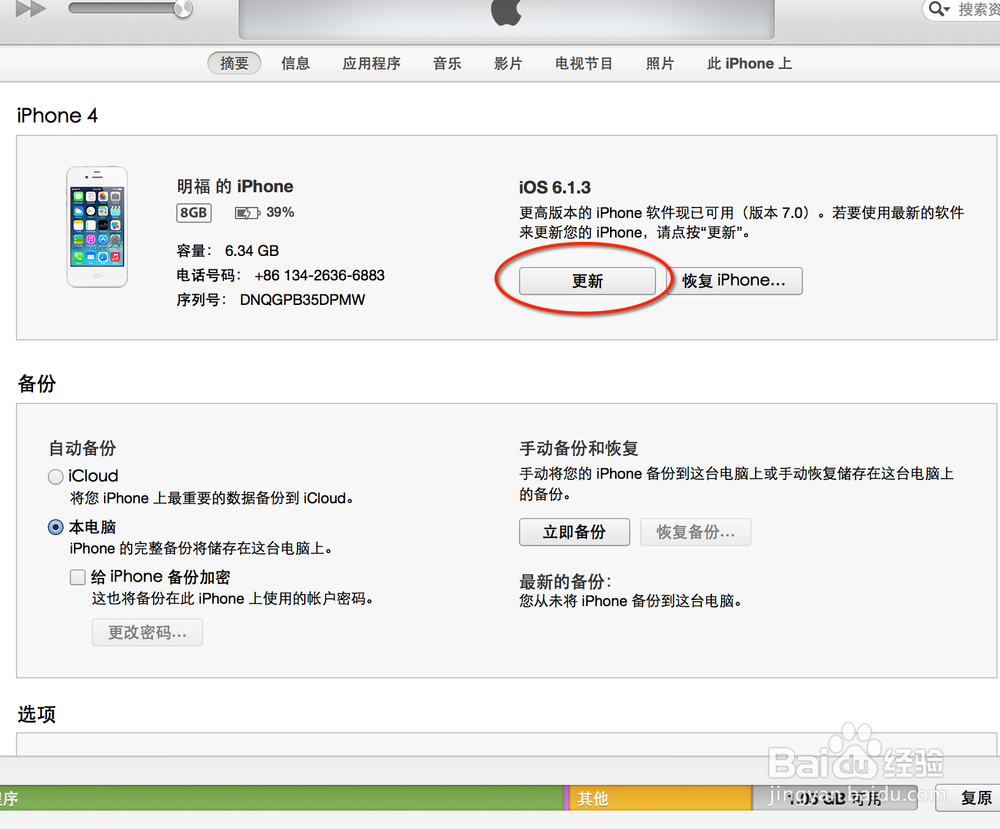
Task: Click the fast-forward playback button
Action: coord(31,9)
